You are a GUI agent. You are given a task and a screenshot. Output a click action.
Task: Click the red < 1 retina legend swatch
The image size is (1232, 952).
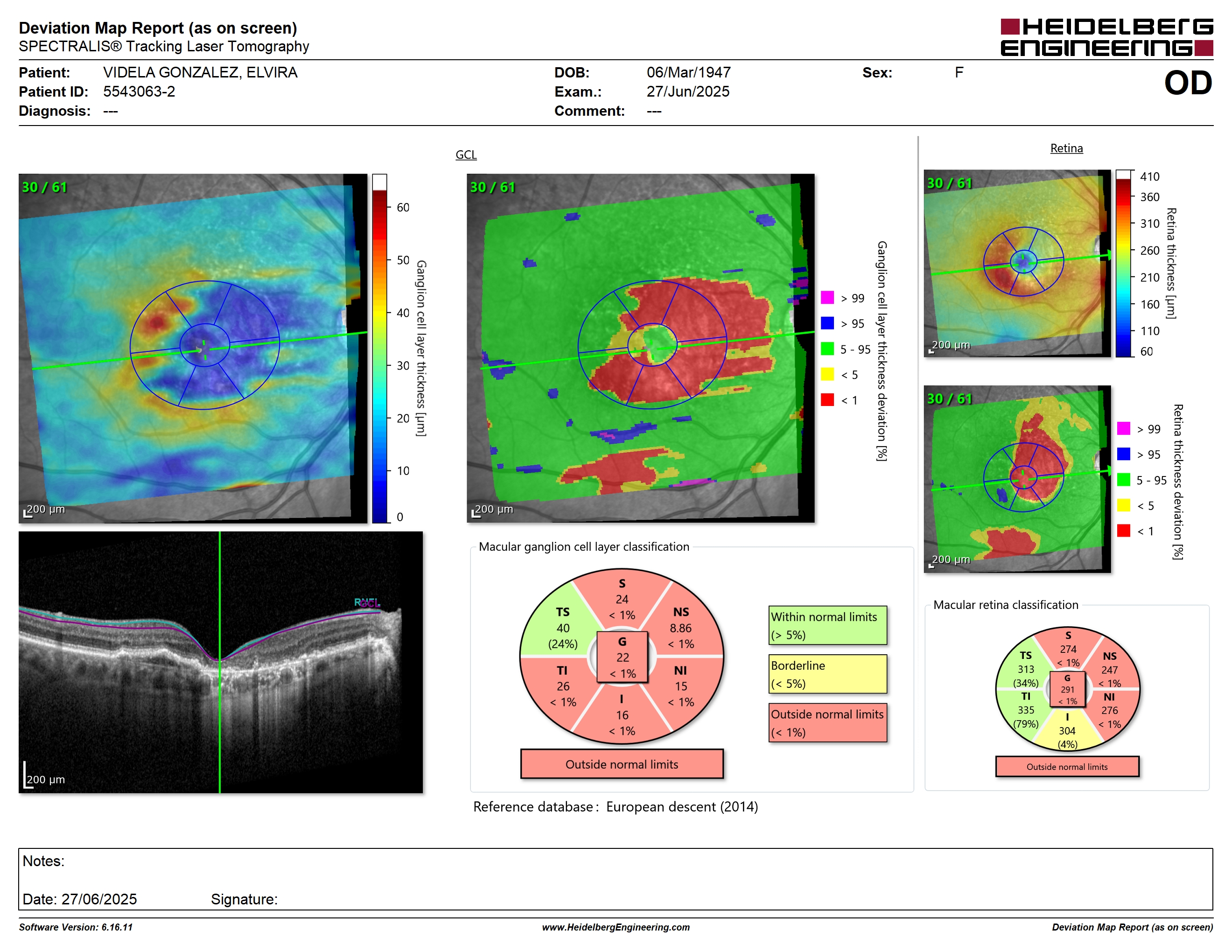point(1124,530)
